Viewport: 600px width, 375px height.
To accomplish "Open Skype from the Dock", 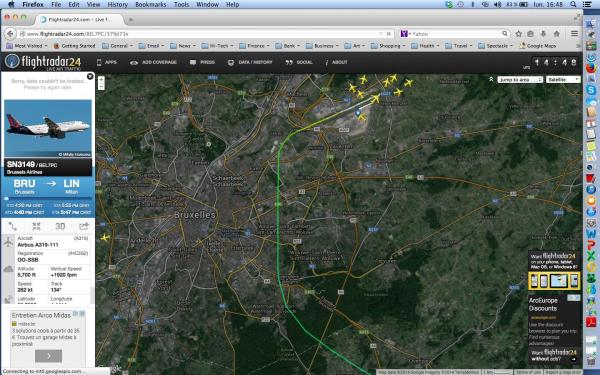I will (x=591, y=90).
